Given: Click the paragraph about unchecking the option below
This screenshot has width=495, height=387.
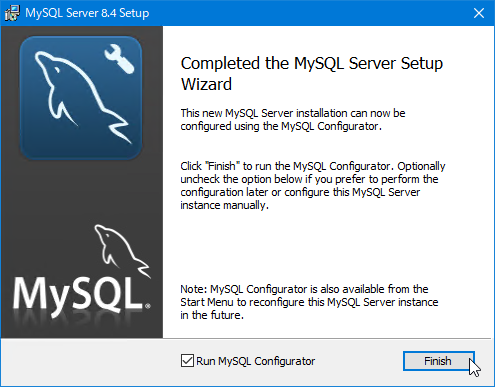Looking at the screenshot, I should coord(313,185).
